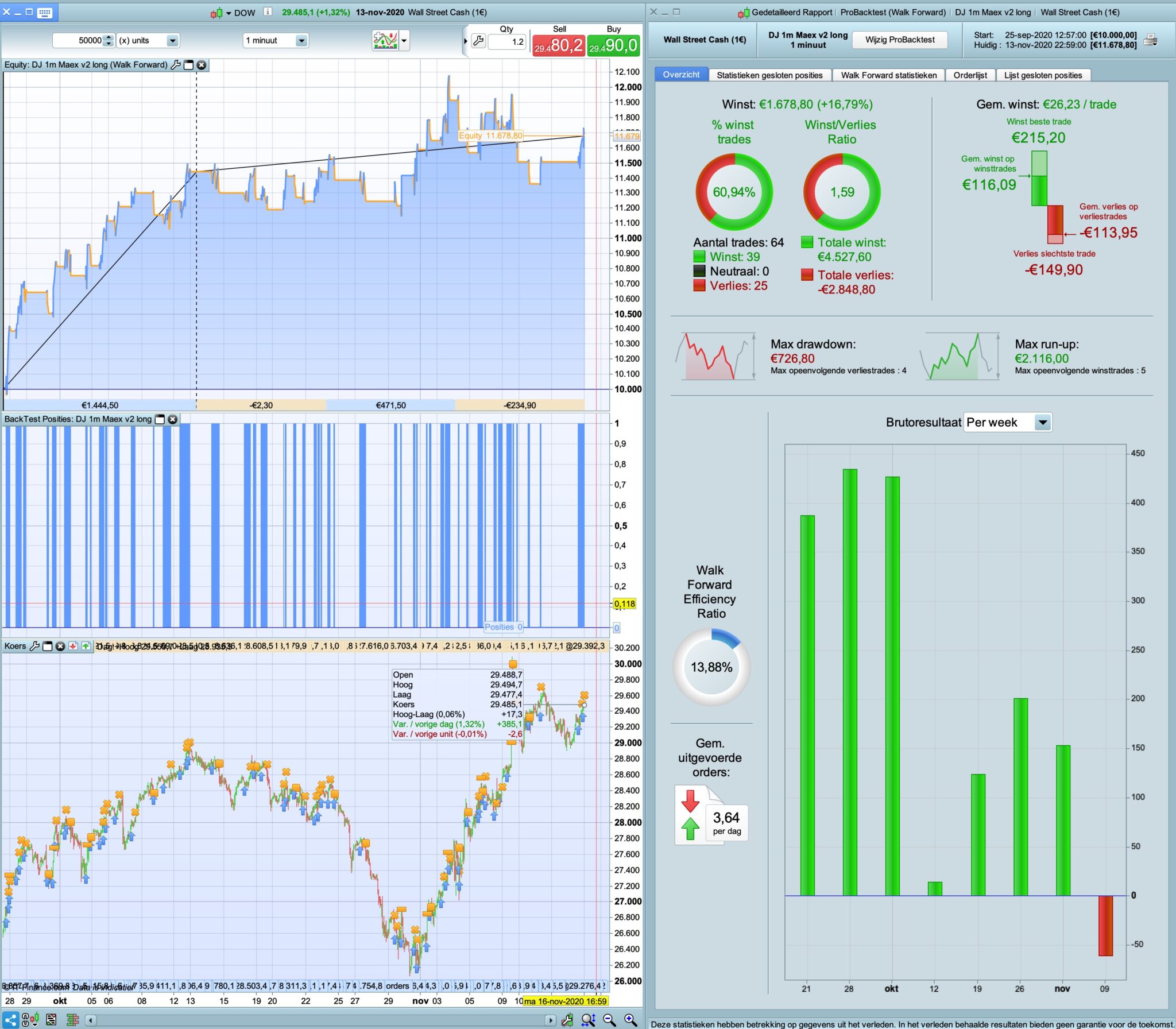Click the zoom-in magnifier icon
Screen dimensions: 1176x1029
coord(630,1020)
